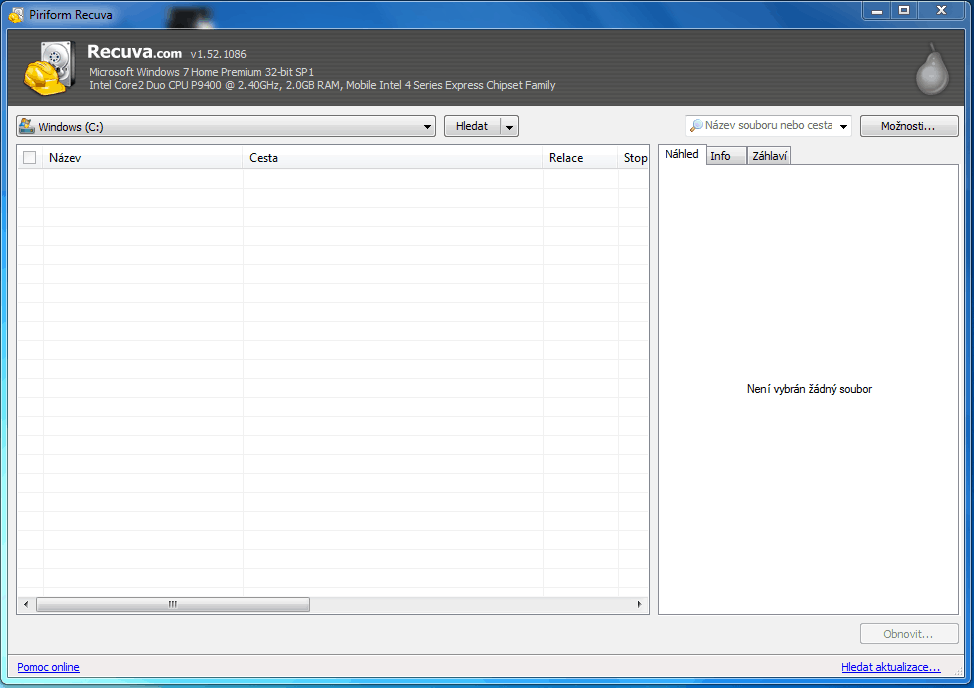The image size is (974, 688).
Task: Click Hledat aktualizace link
Action: [x=891, y=667]
